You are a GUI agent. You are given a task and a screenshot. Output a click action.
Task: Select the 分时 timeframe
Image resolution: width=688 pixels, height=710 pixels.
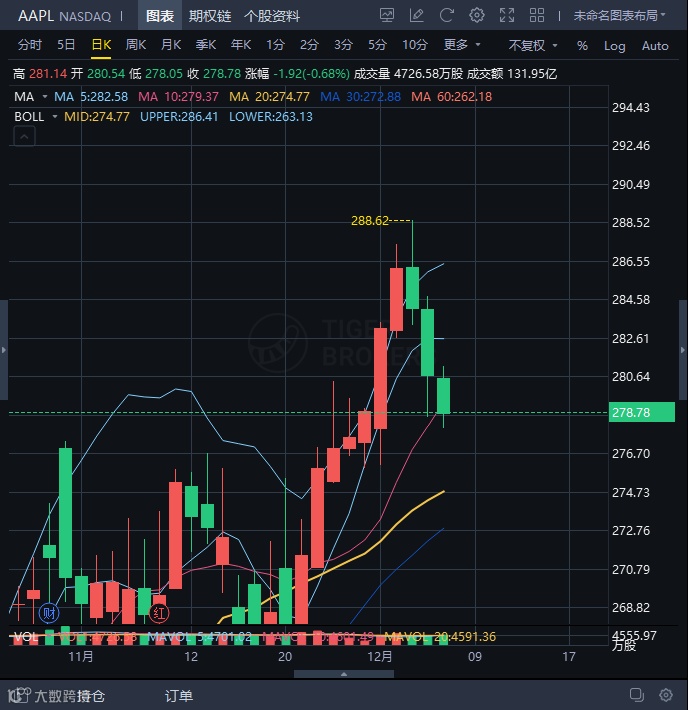tap(29, 45)
